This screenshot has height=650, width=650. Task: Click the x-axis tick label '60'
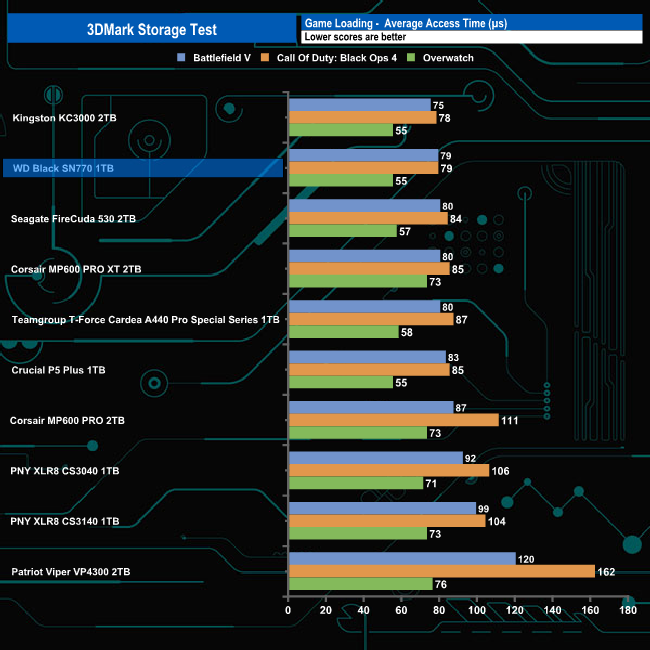point(401,610)
